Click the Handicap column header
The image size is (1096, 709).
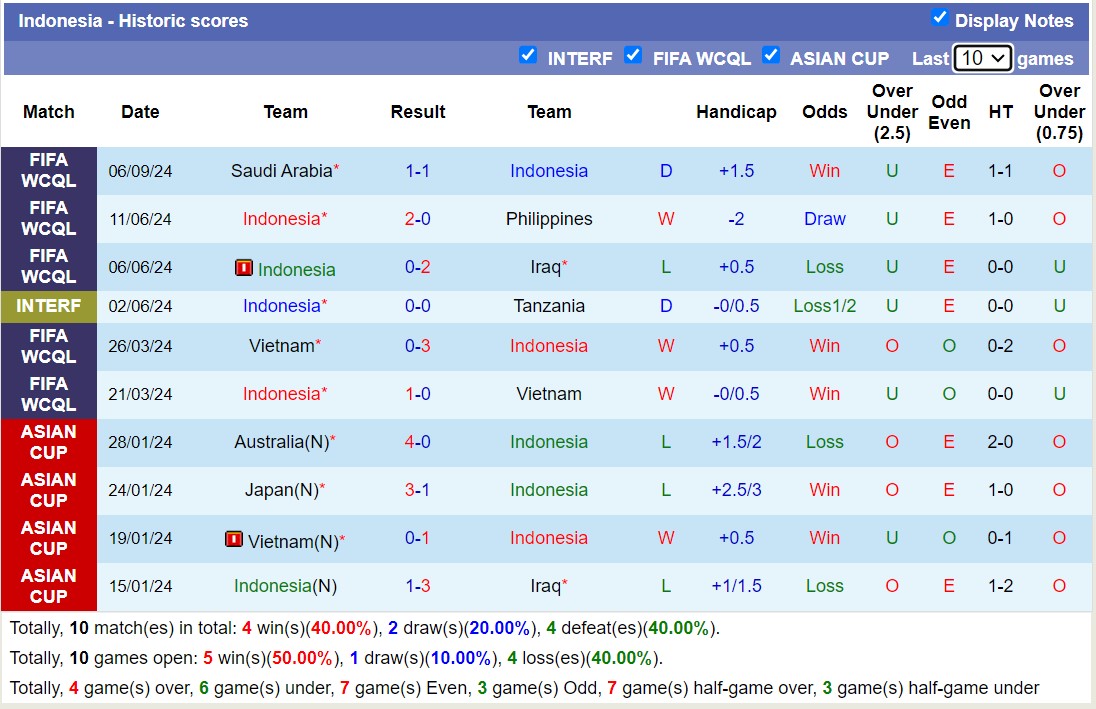click(x=736, y=112)
